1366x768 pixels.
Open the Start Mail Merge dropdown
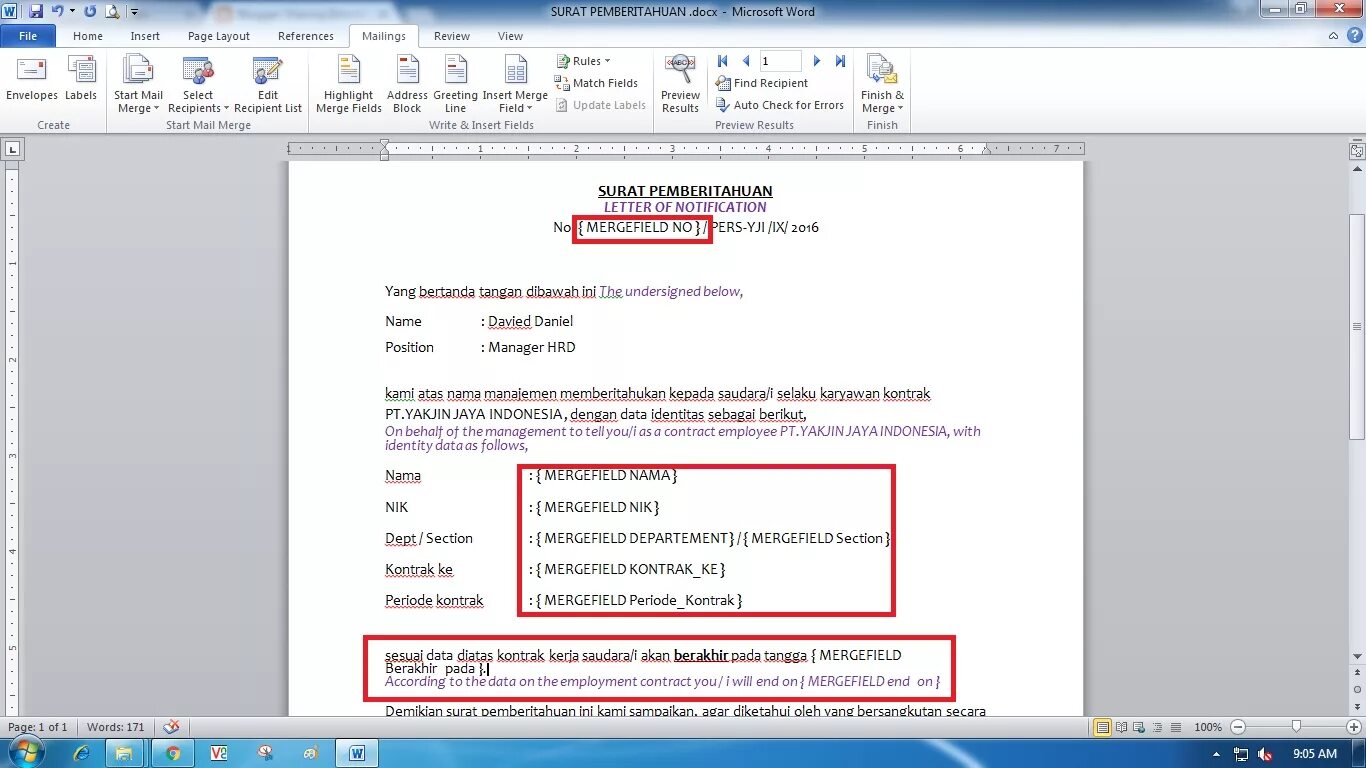click(x=138, y=84)
